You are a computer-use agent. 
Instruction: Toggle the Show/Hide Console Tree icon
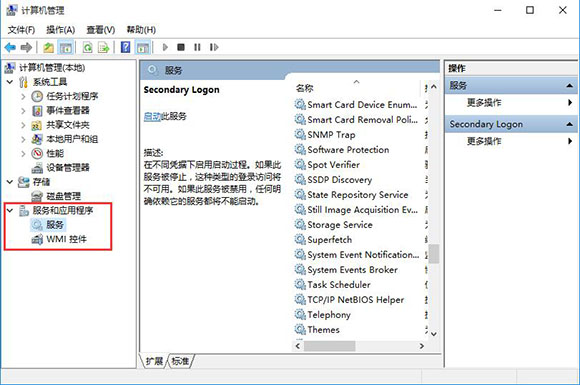66,47
